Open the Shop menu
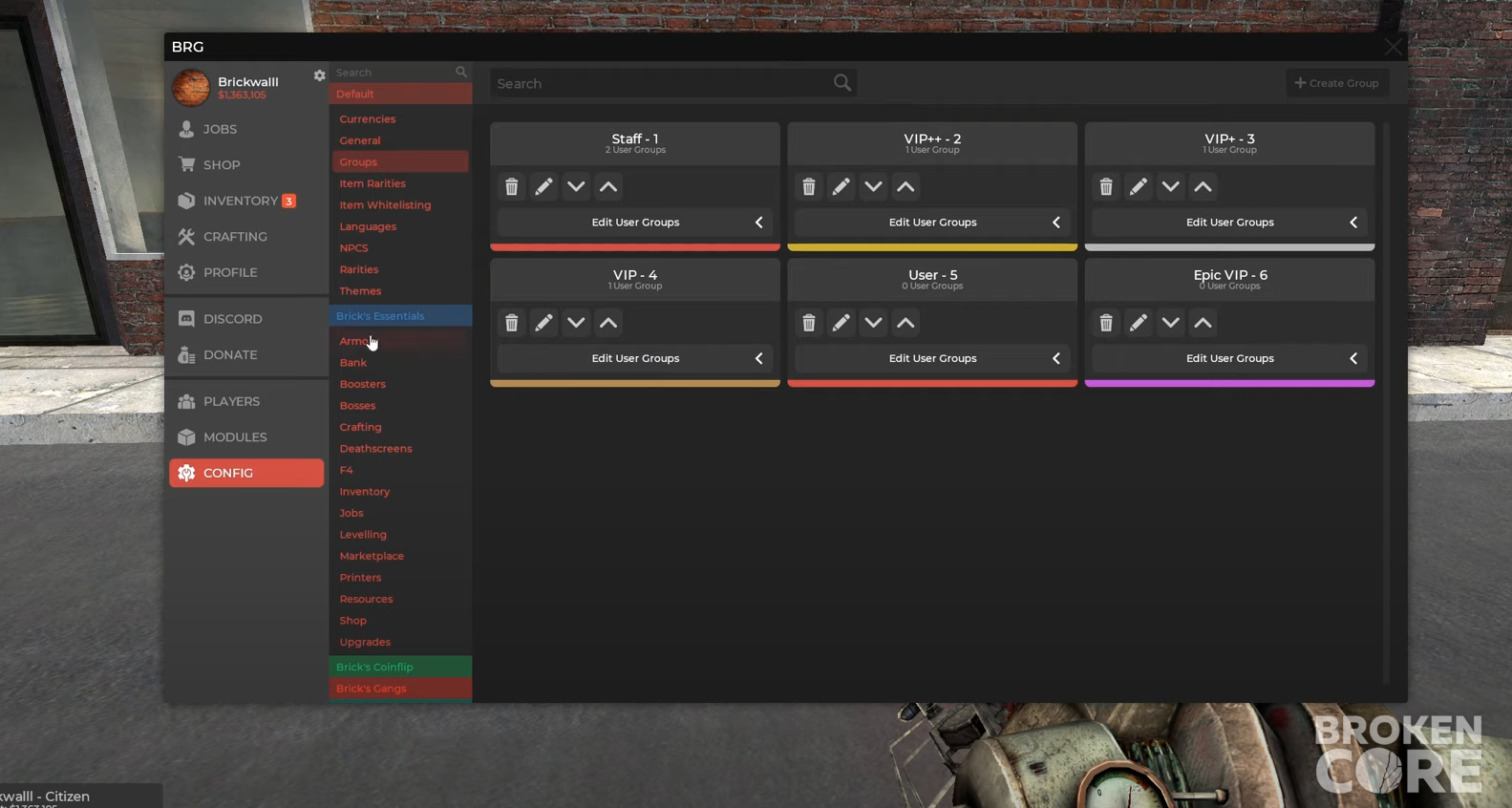This screenshot has height=808, width=1512. [x=246, y=165]
